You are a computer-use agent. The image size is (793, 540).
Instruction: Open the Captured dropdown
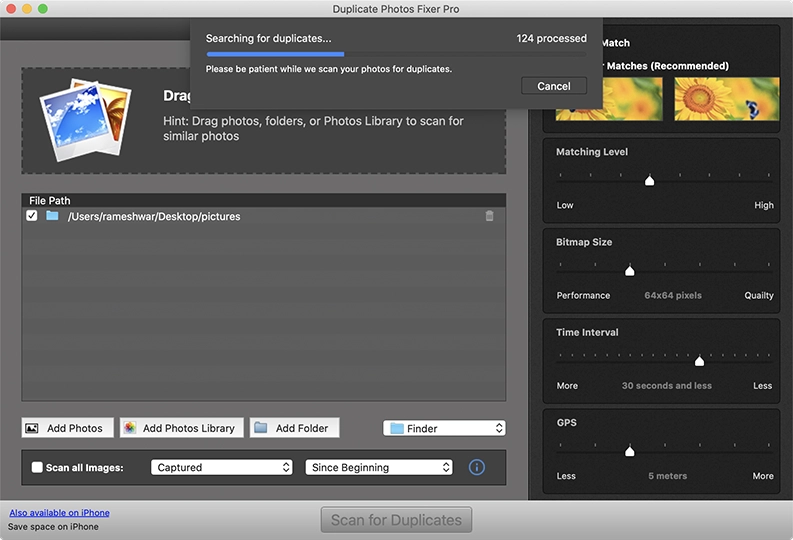coord(222,467)
